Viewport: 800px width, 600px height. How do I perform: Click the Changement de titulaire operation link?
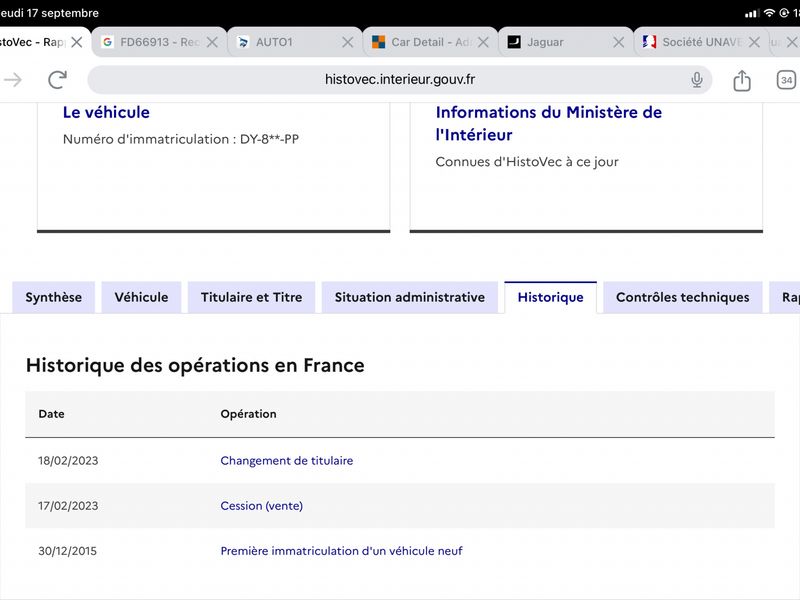coord(287,461)
